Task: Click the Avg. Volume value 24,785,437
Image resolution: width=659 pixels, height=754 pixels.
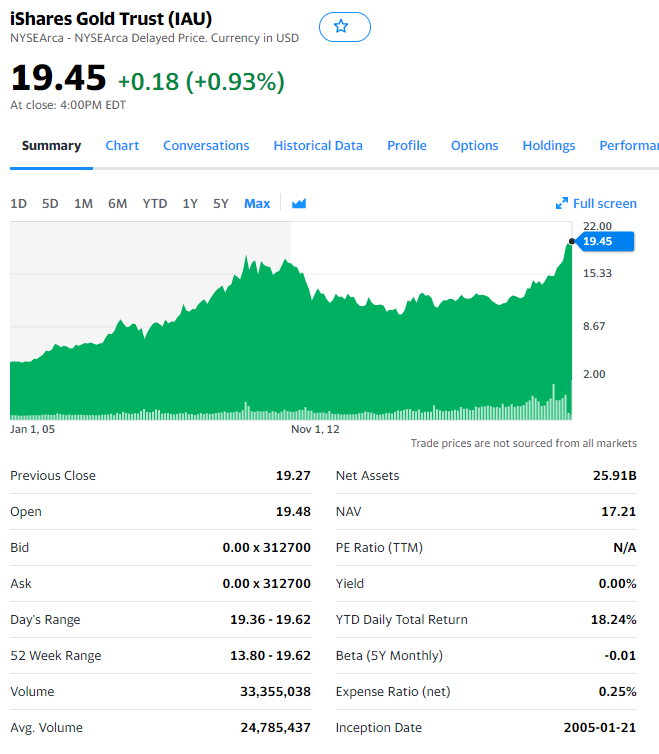Action: coord(276,728)
